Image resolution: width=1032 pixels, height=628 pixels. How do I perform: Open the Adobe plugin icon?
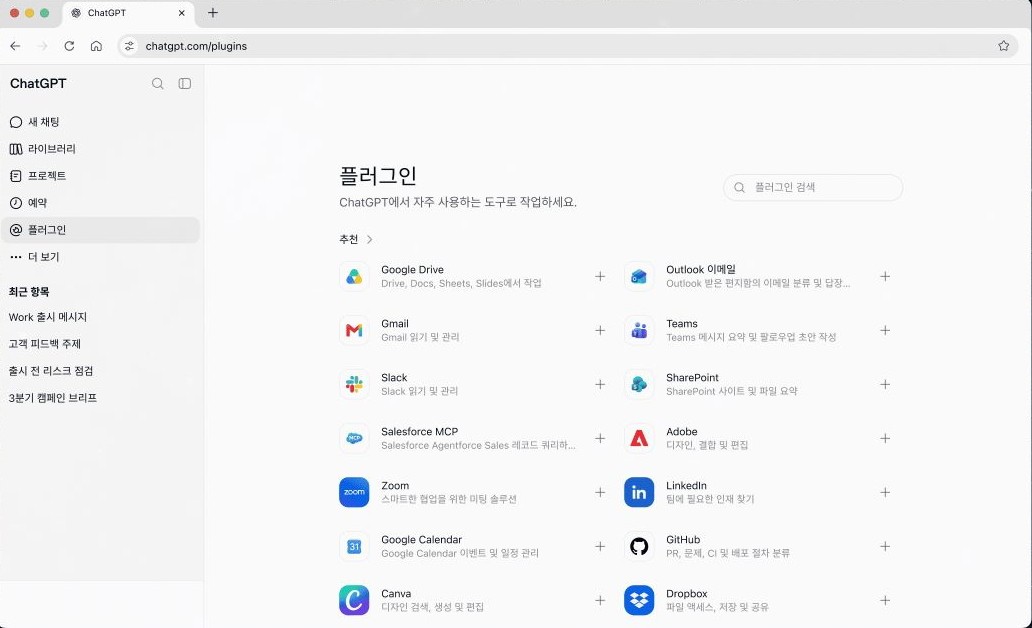point(639,438)
